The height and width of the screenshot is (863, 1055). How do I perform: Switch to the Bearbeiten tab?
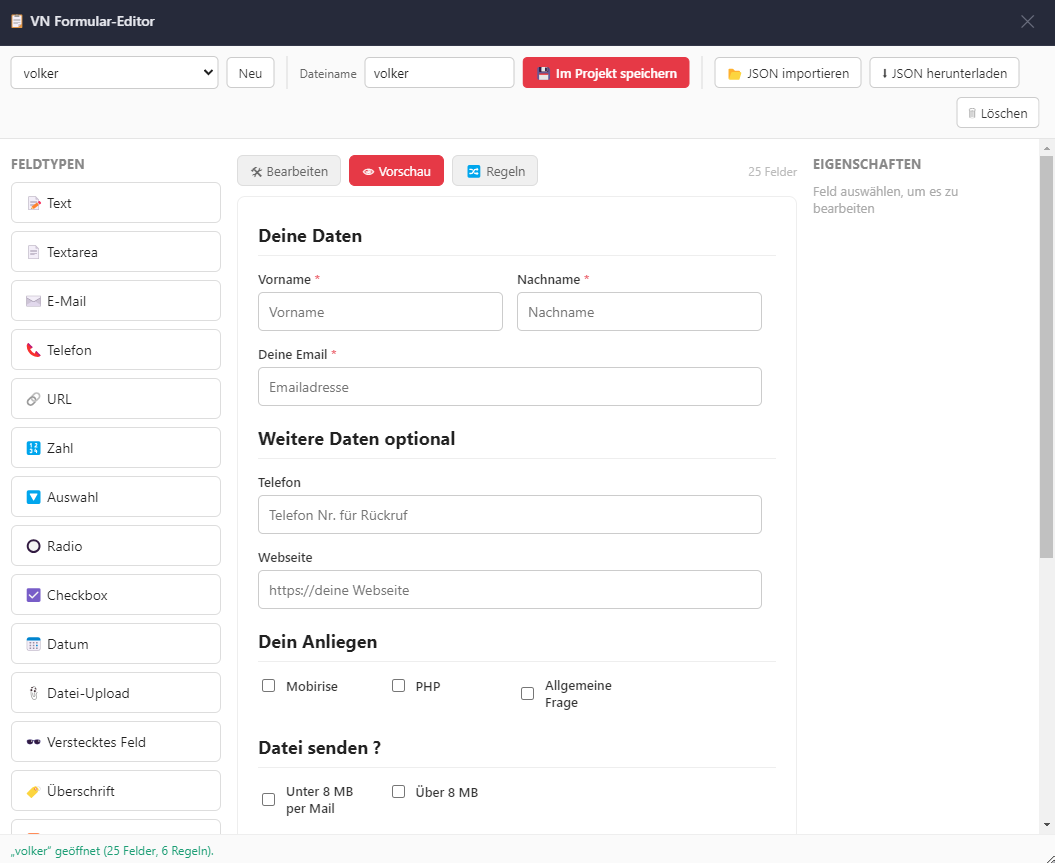pyautogui.click(x=289, y=171)
